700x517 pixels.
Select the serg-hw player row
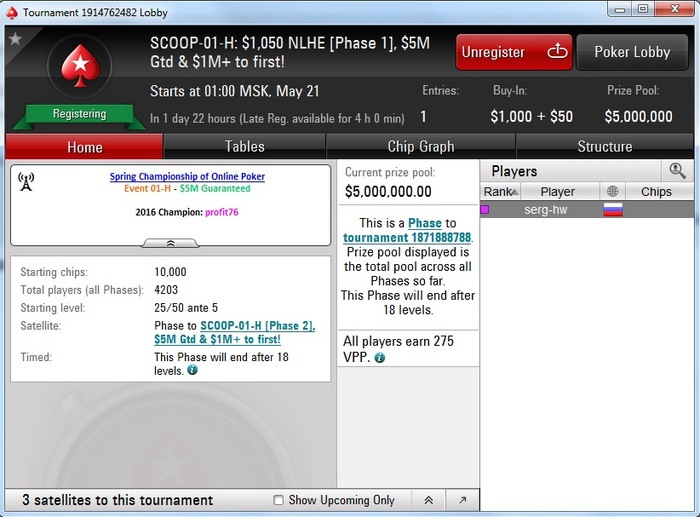point(587,209)
